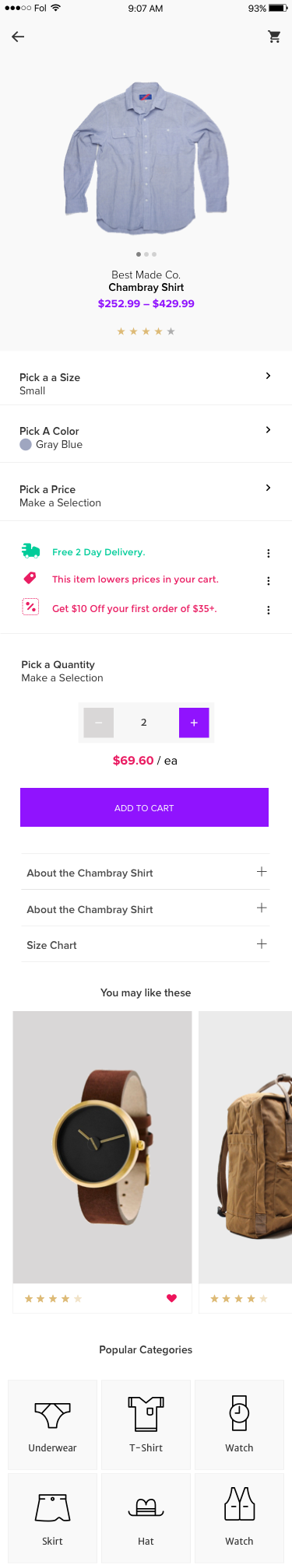
Task: Open the Pick A Color chevron
Action: click(x=269, y=429)
